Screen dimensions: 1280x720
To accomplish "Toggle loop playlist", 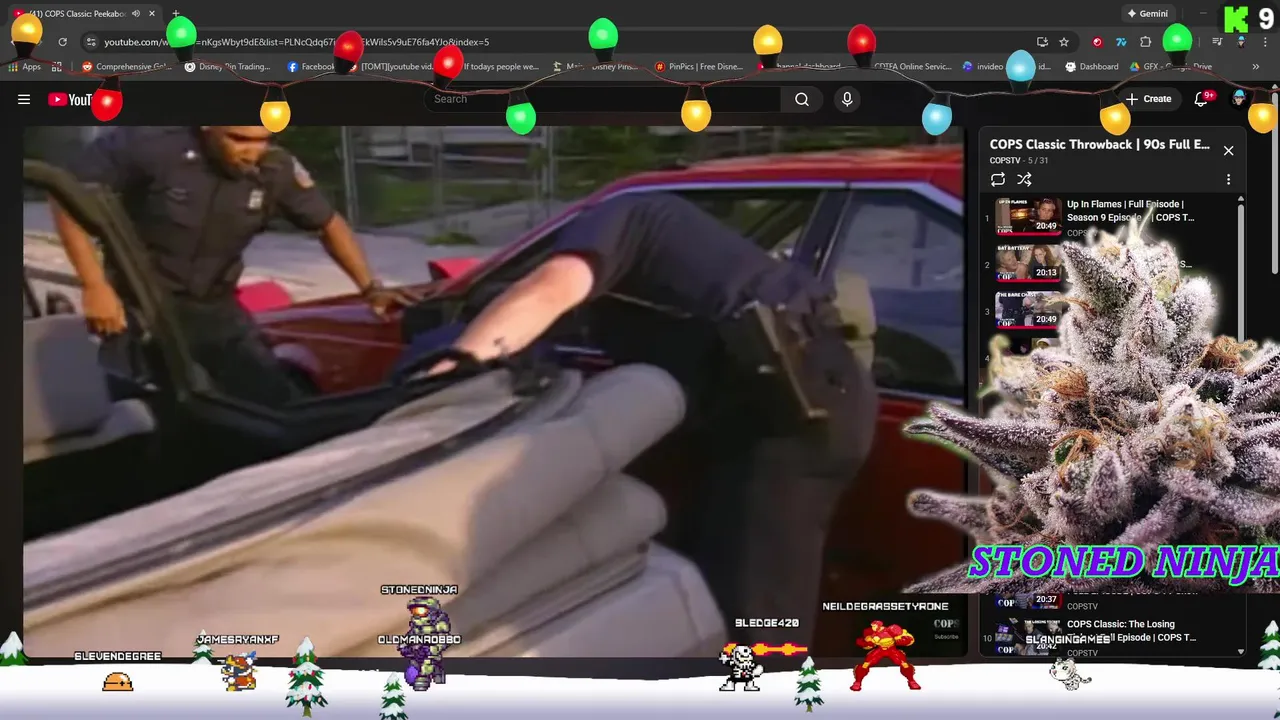I will (x=998, y=180).
